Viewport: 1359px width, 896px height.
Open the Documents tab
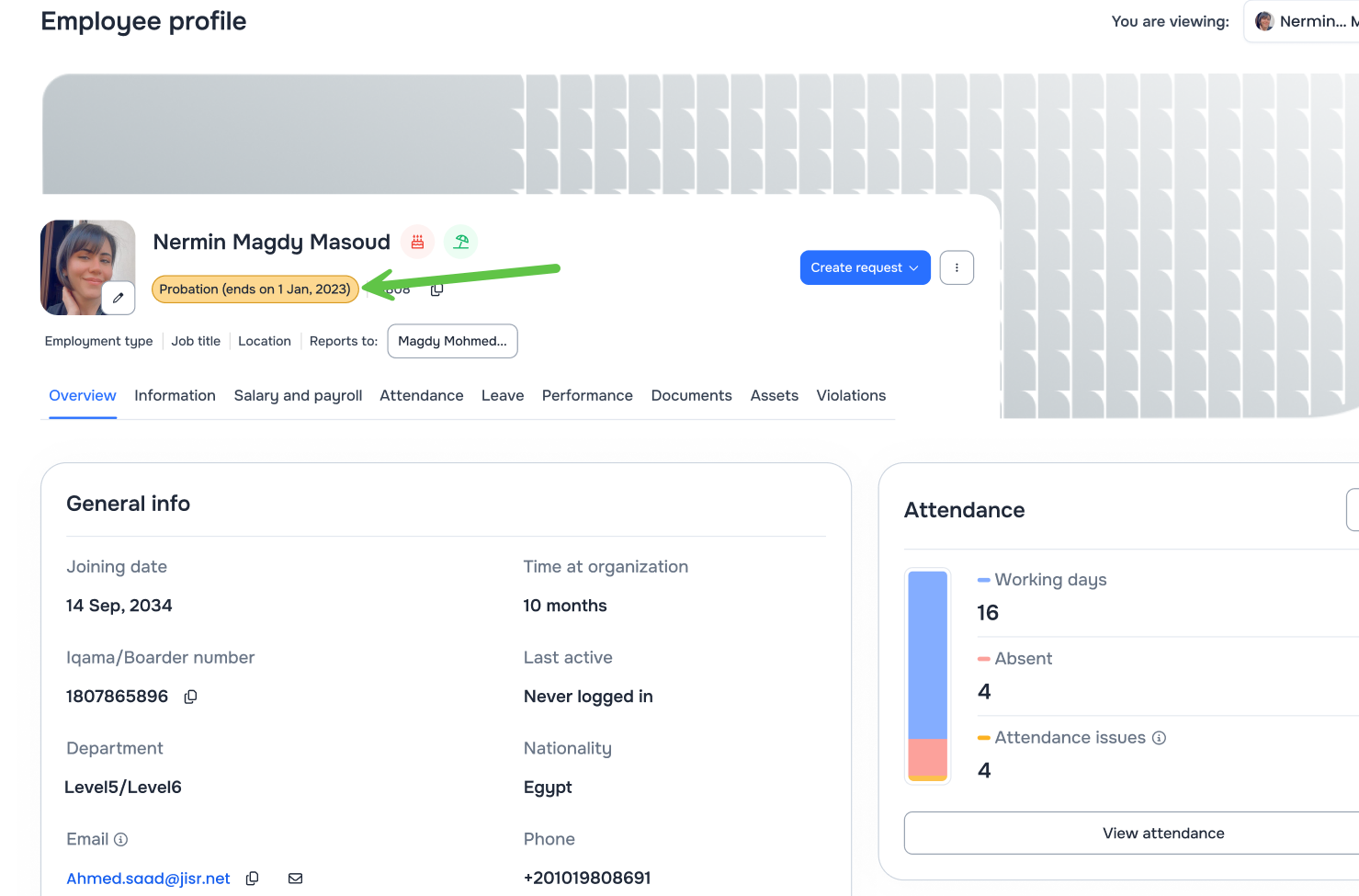pos(691,395)
